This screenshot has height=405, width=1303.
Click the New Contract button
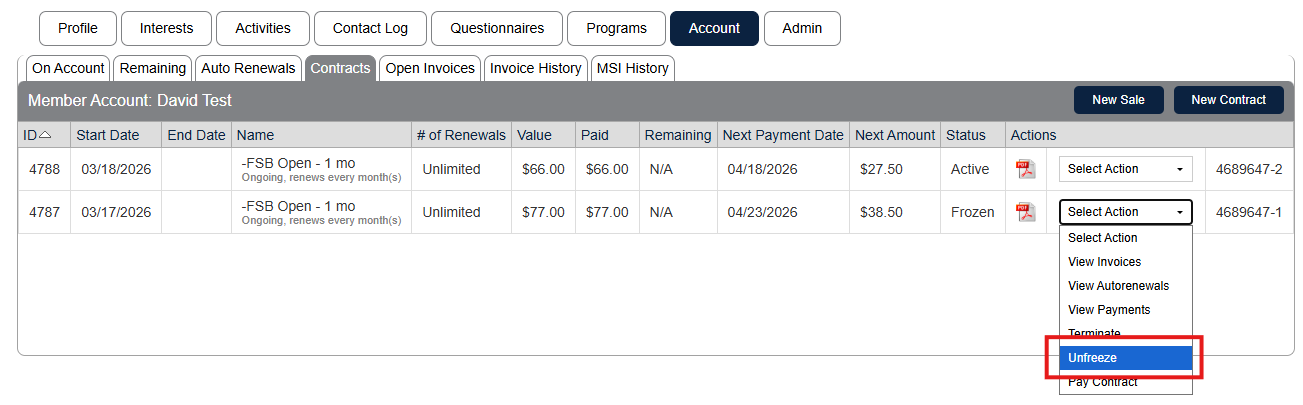pyautogui.click(x=1228, y=100)
